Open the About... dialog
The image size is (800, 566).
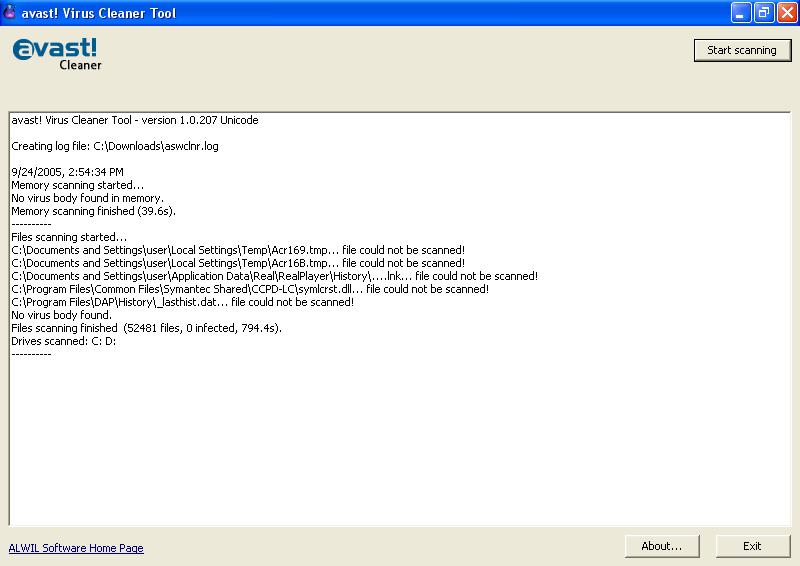pyautogui.click(x=661, y=546)
